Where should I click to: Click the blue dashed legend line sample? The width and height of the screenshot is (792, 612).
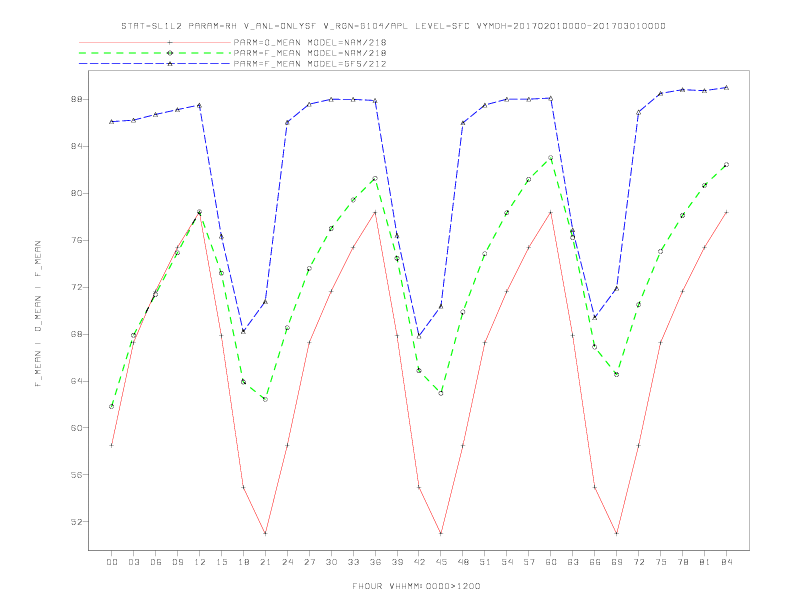[x=155, y=64]
